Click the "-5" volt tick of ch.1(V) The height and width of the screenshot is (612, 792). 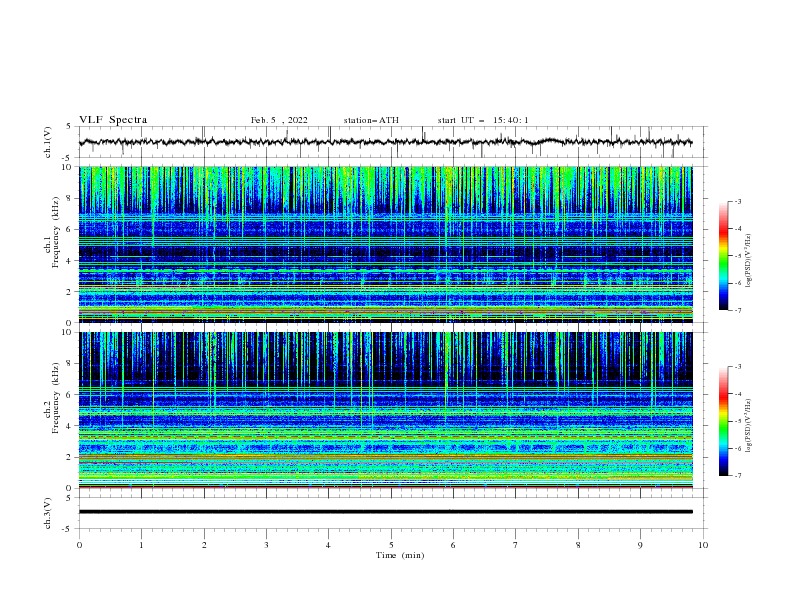click(x=68, y=158)
